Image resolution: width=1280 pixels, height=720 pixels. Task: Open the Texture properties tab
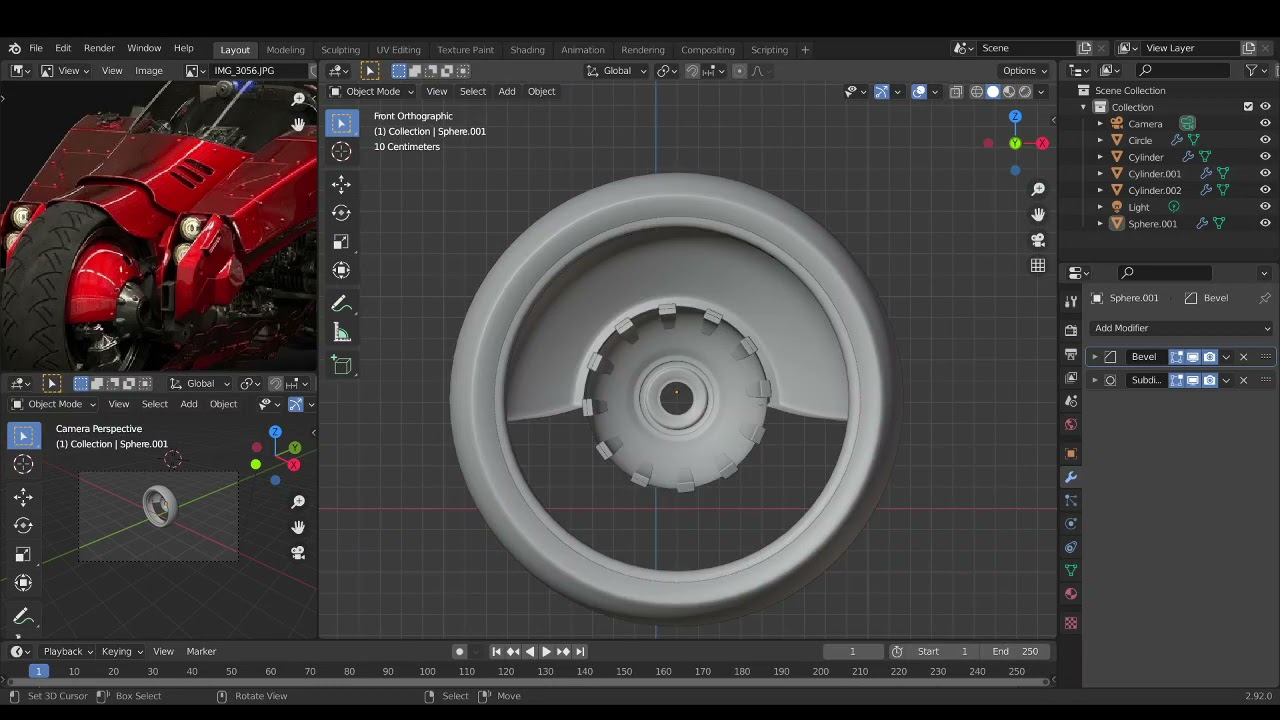point(1071,623)
